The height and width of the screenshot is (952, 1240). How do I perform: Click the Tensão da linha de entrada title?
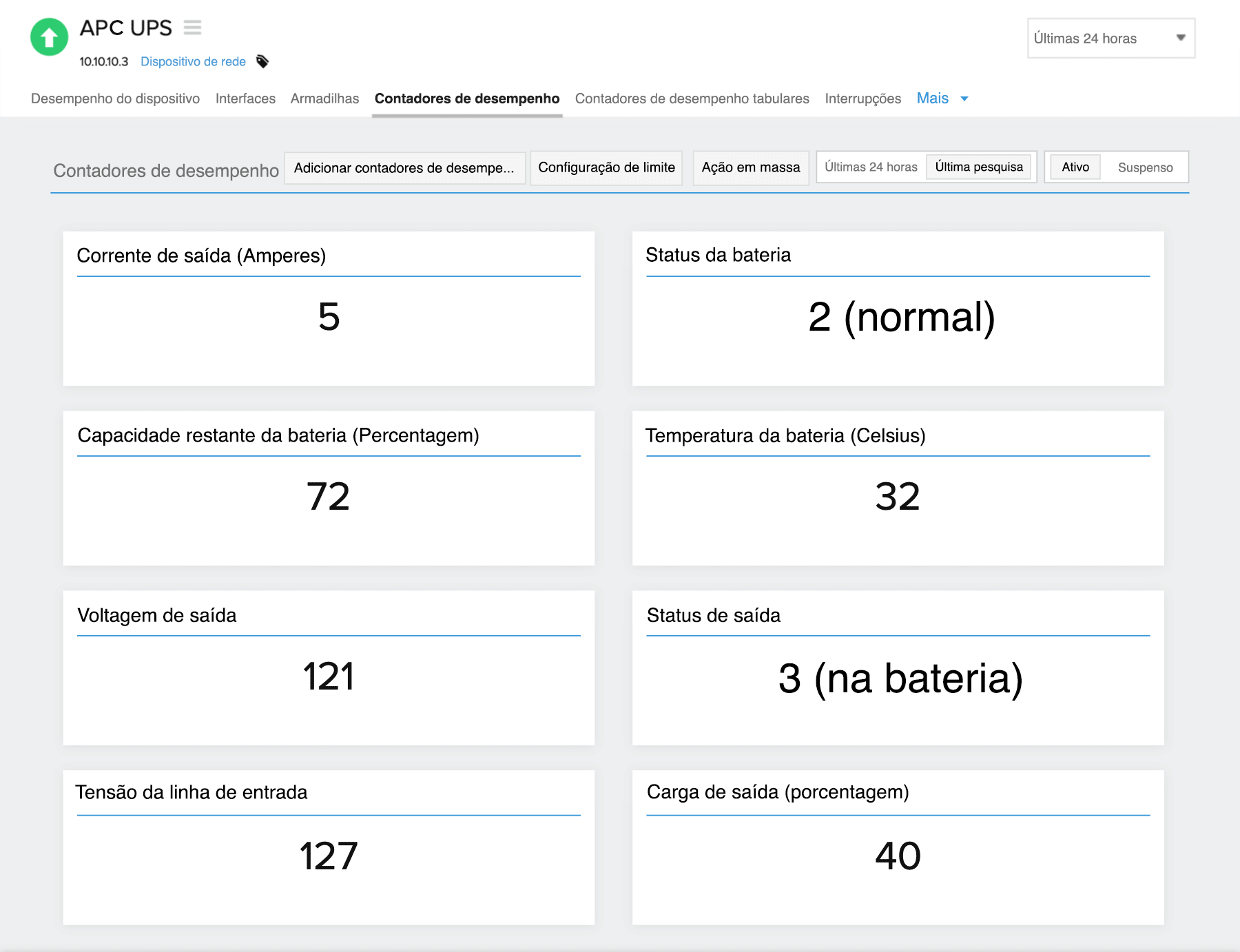pyautogui.click(x=192, y=792)
